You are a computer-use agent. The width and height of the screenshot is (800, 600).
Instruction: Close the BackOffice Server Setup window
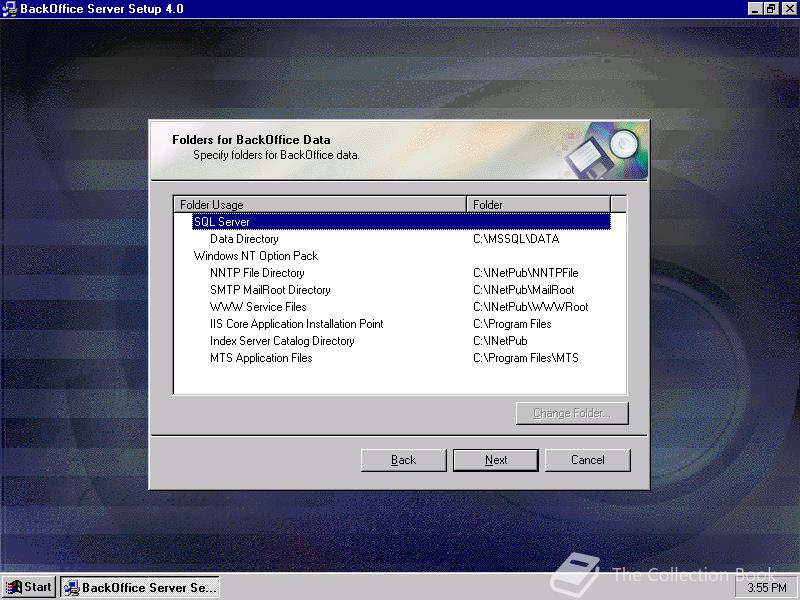click(789, 9)
